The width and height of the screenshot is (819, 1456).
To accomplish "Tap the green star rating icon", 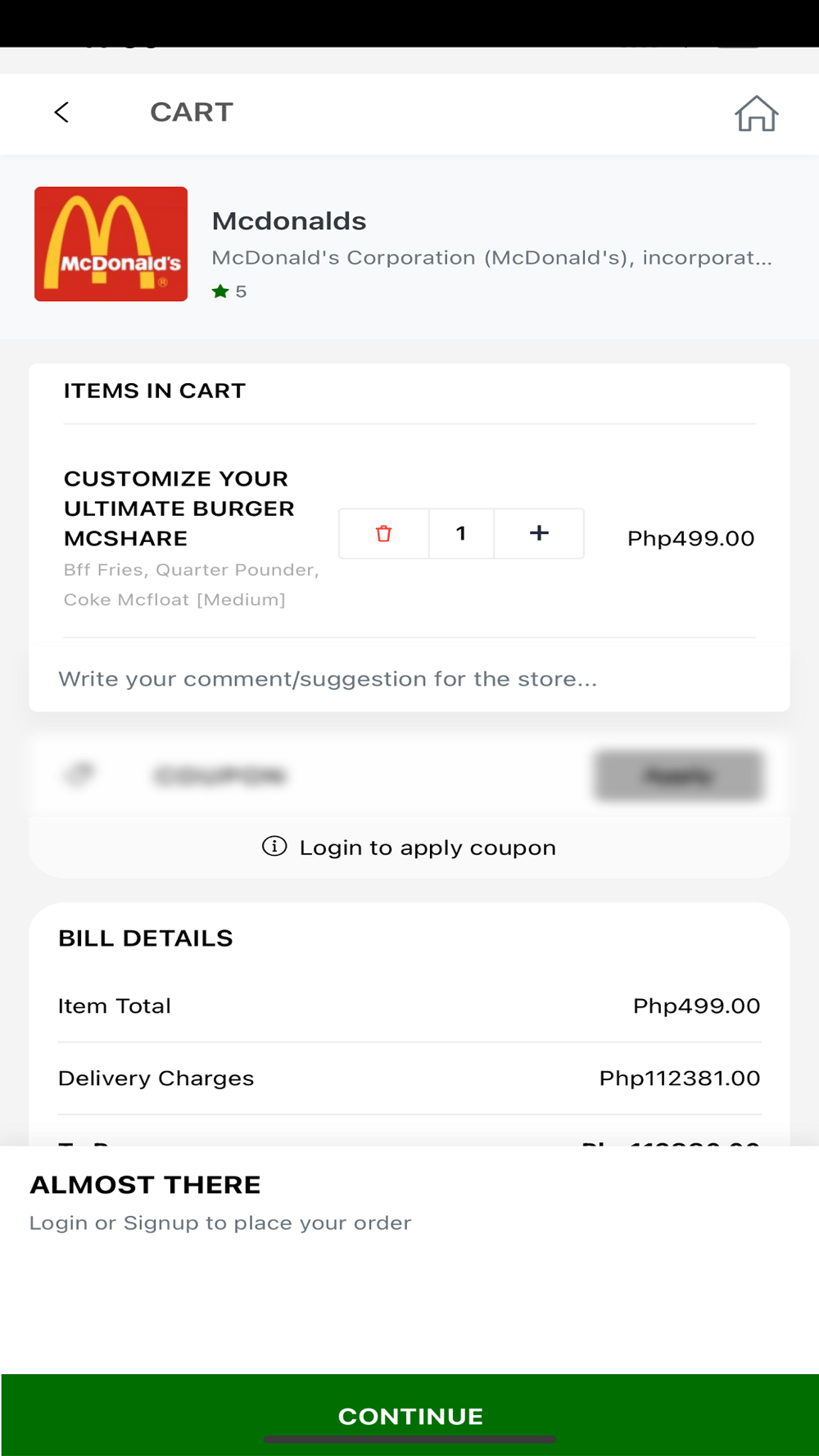I will (x=220, y=292).
